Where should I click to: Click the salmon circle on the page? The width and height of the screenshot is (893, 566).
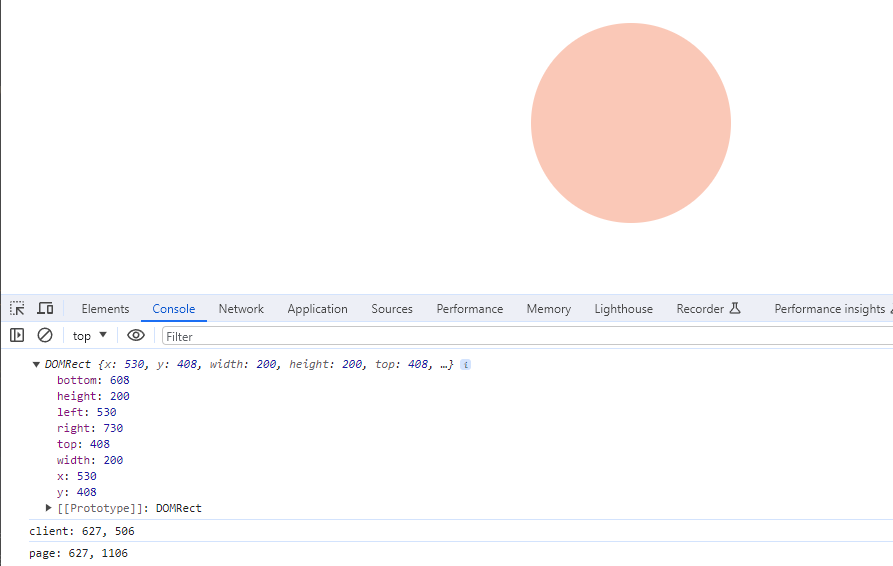(631, 123)
